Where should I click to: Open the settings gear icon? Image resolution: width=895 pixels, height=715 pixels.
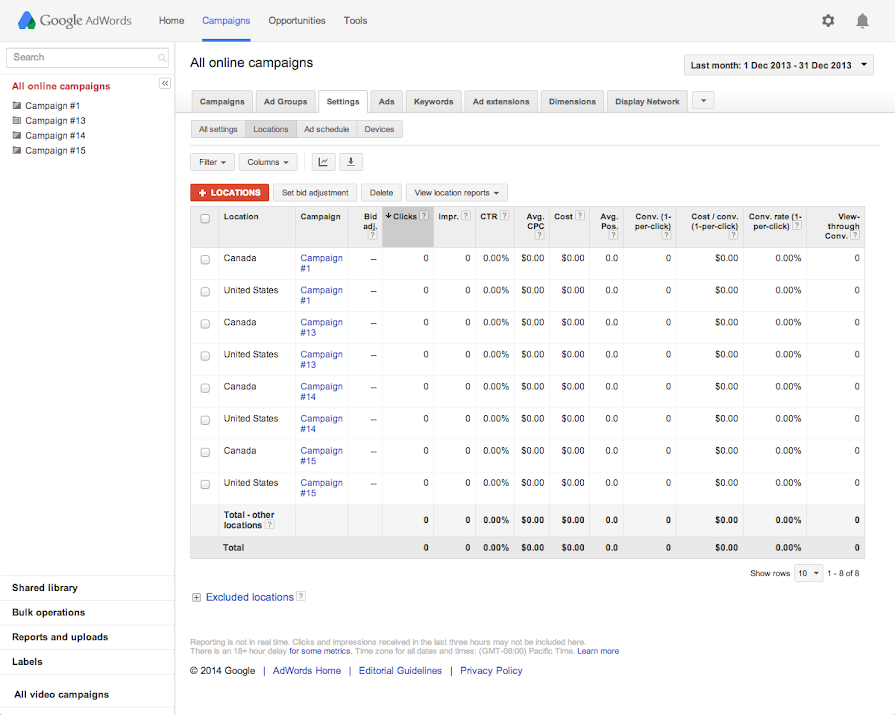[828, 20]
